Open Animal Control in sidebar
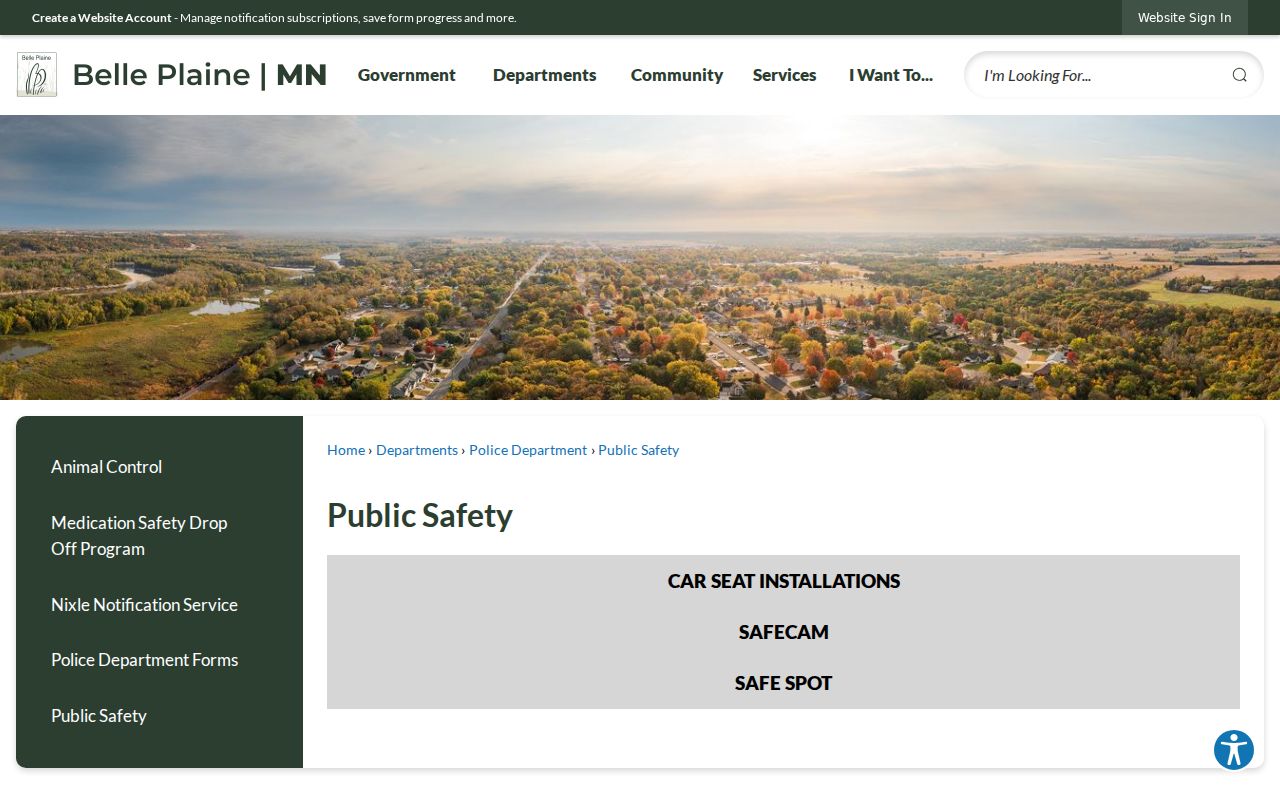This screenshot has height=800, width=1280. point(106,467)
